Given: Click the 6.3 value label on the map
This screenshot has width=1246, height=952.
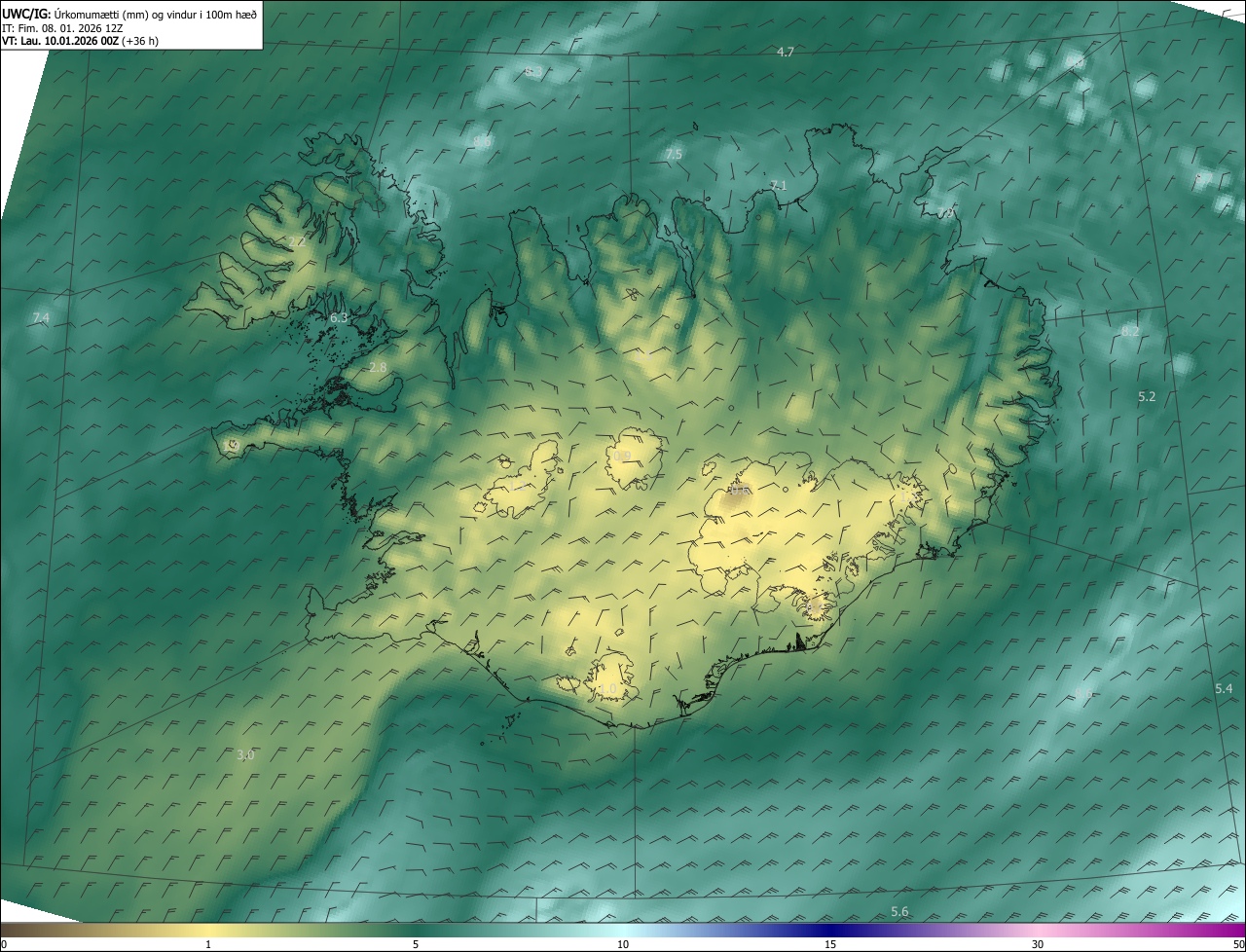Looking at the screenshot, I should pos(339,317).
